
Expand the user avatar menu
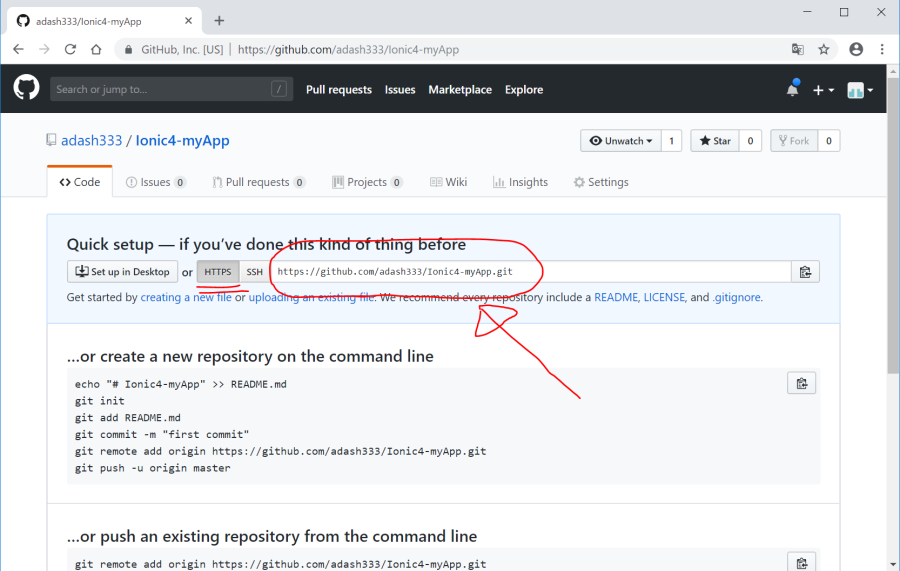860,90
